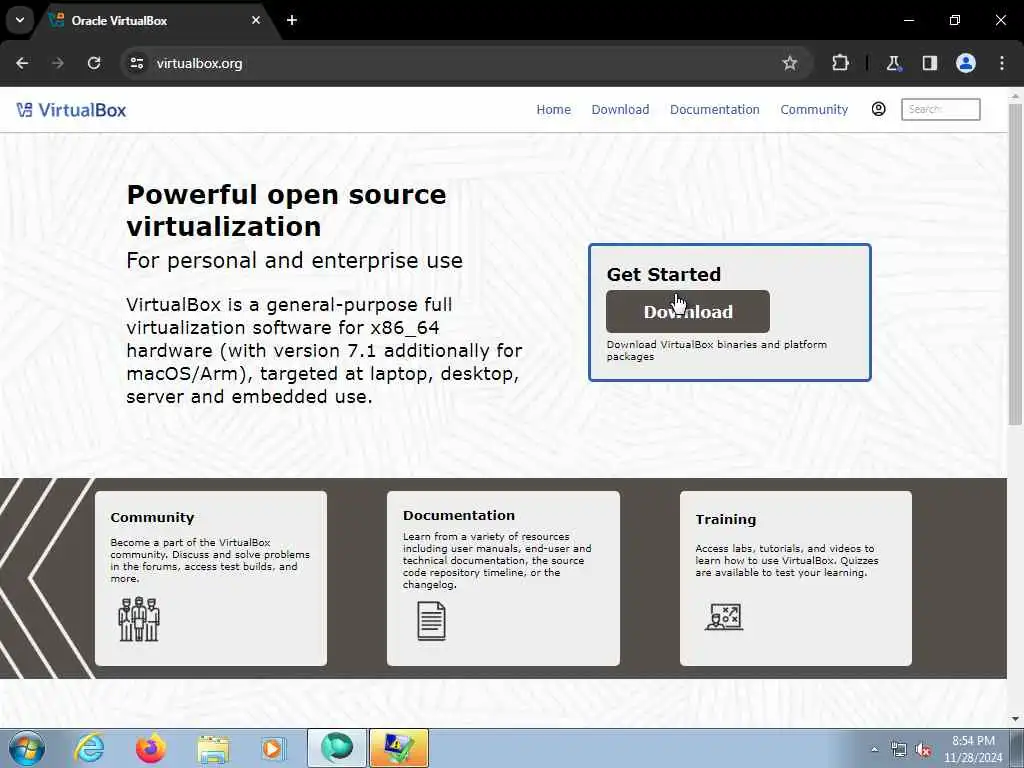Screen dimensions: 1024x768
Task: Switch to the teal round app in taskbar
Action: [337, 748]
